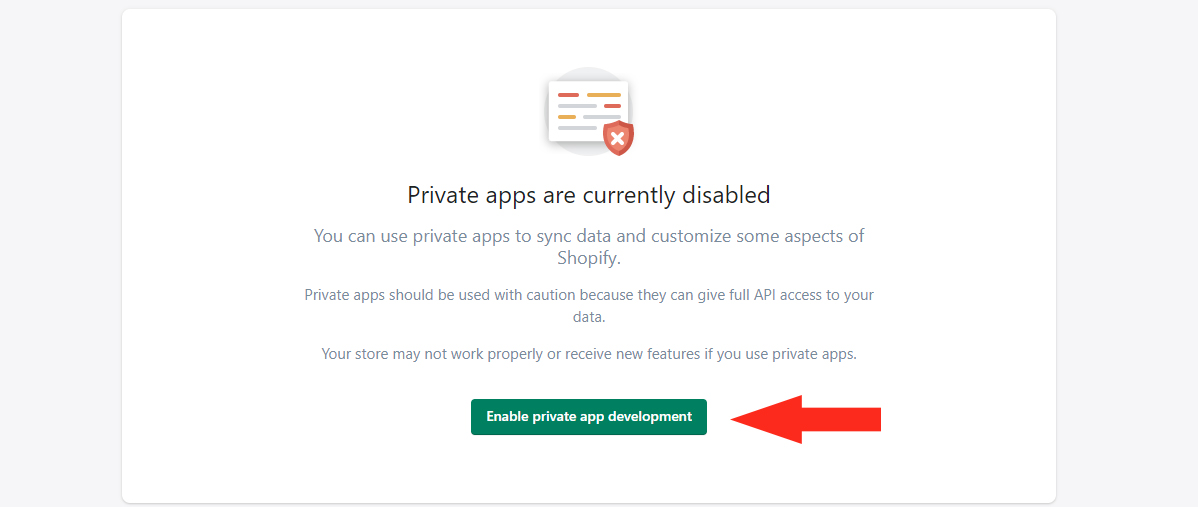Click the Enable private app development button
This screenshot has height=507, width=1198.
point(588,417)
